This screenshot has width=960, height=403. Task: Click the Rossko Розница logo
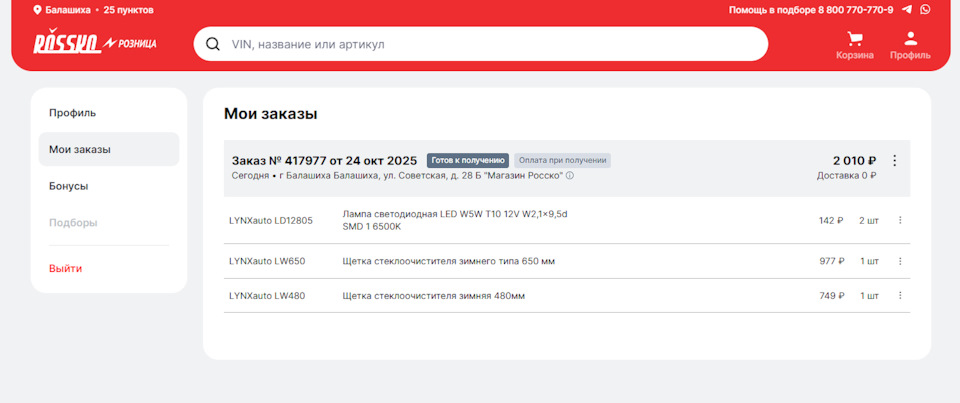95,42
